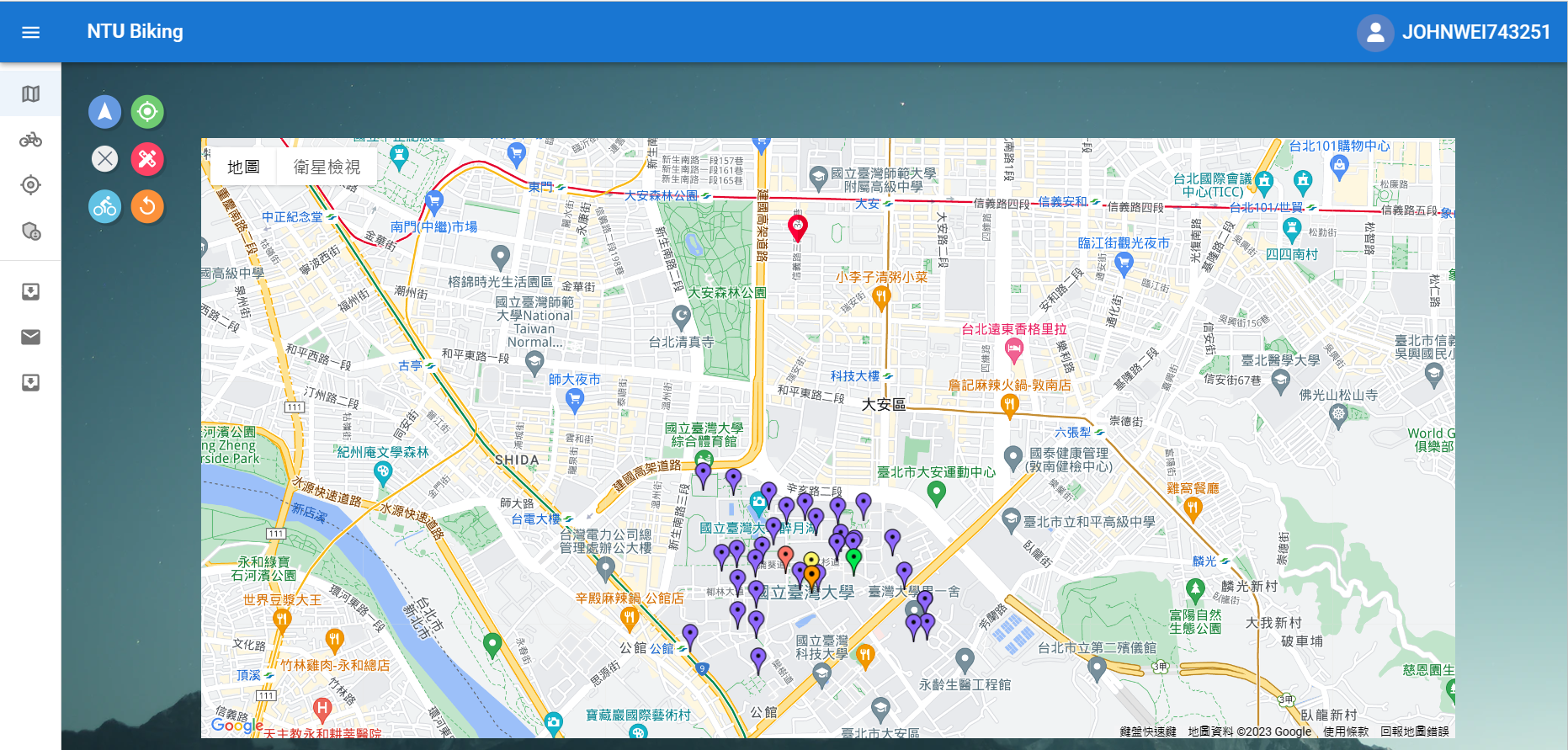
Task: Open the bicycle page from the sidebar
Action: (31, 140)
